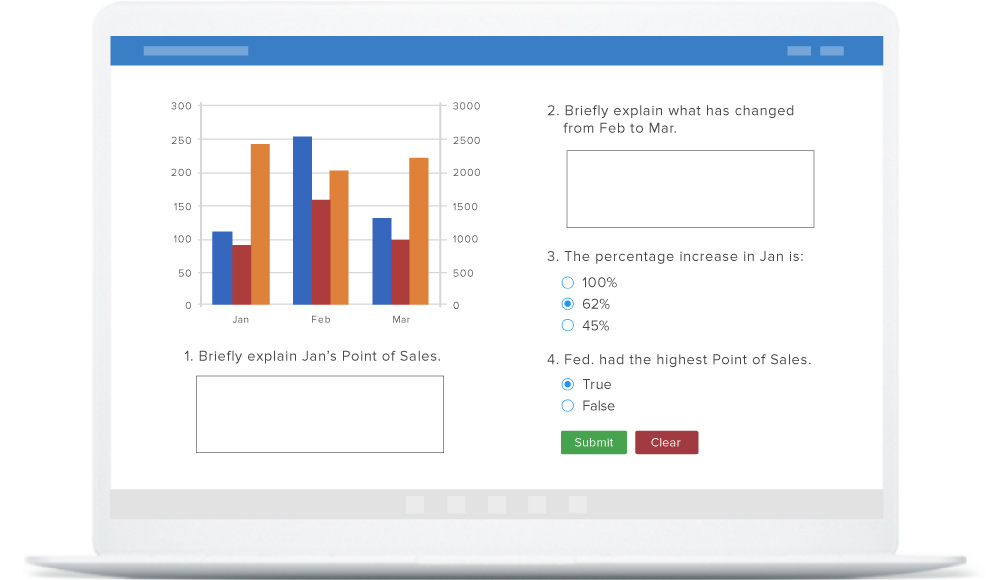Viewport: 998px width, 580px height.
Task: Click the leftmost icon in the bottom taskbar
Action: [x=415, y=505]
